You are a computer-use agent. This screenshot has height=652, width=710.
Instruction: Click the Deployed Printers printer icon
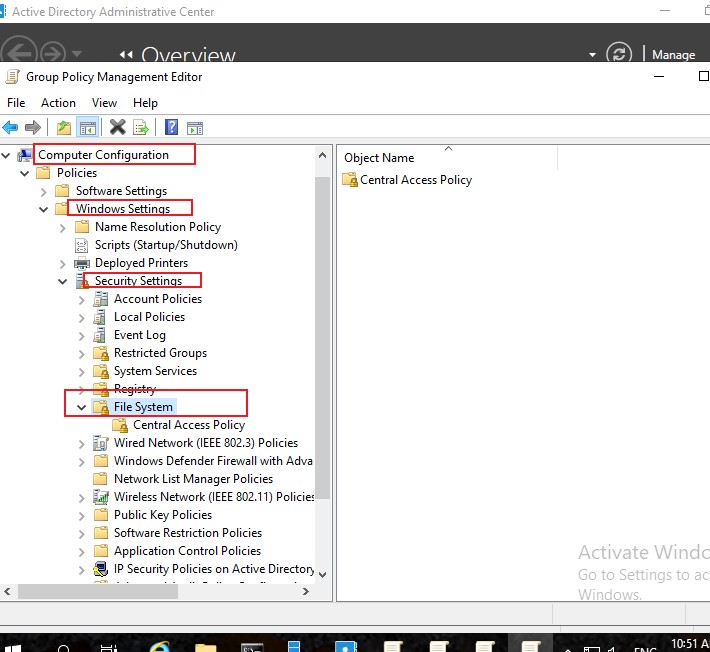tap(82, 263)
